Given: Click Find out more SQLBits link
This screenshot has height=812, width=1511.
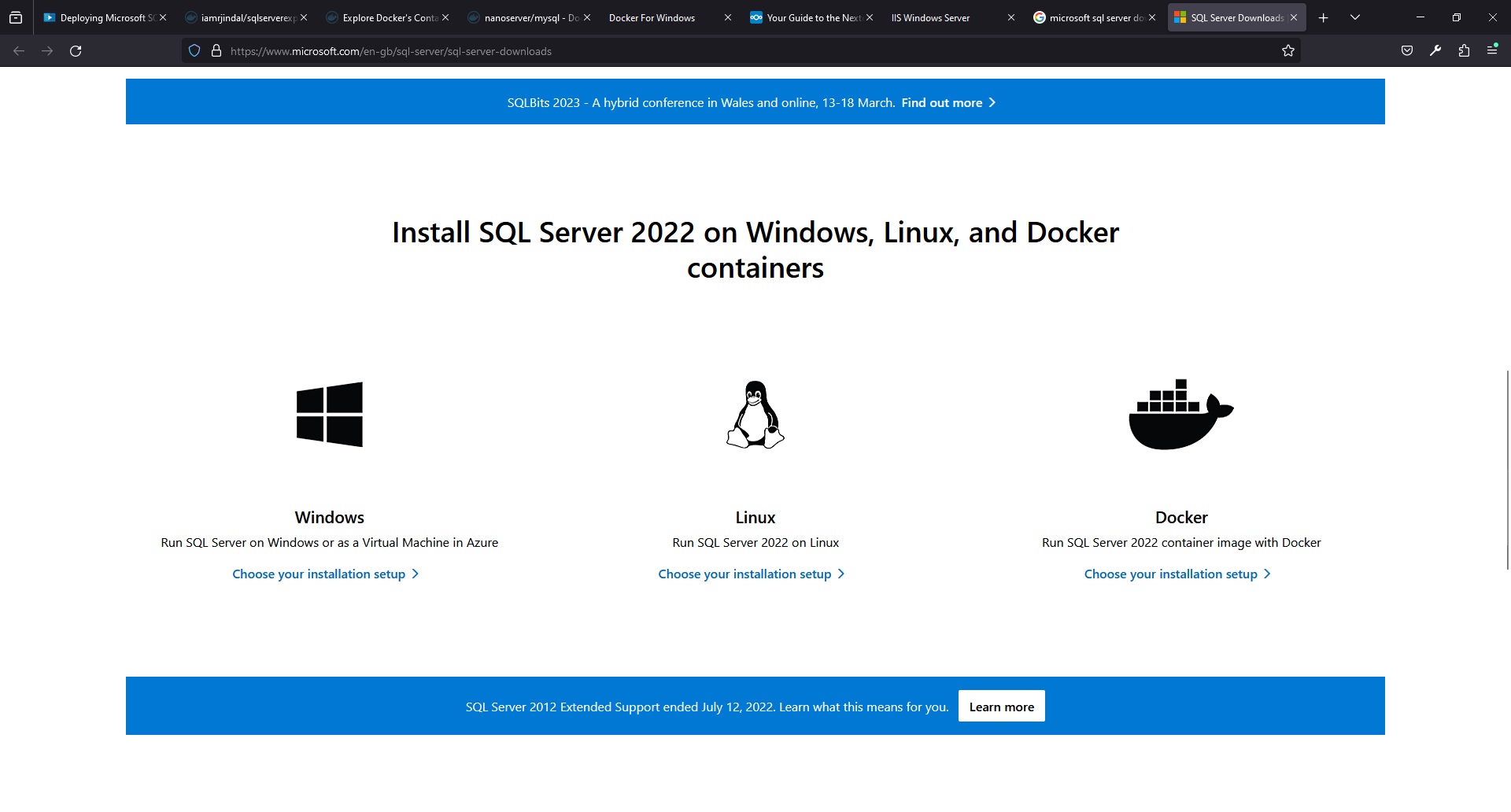Looking at the screenshot, I should coord(948,102).
